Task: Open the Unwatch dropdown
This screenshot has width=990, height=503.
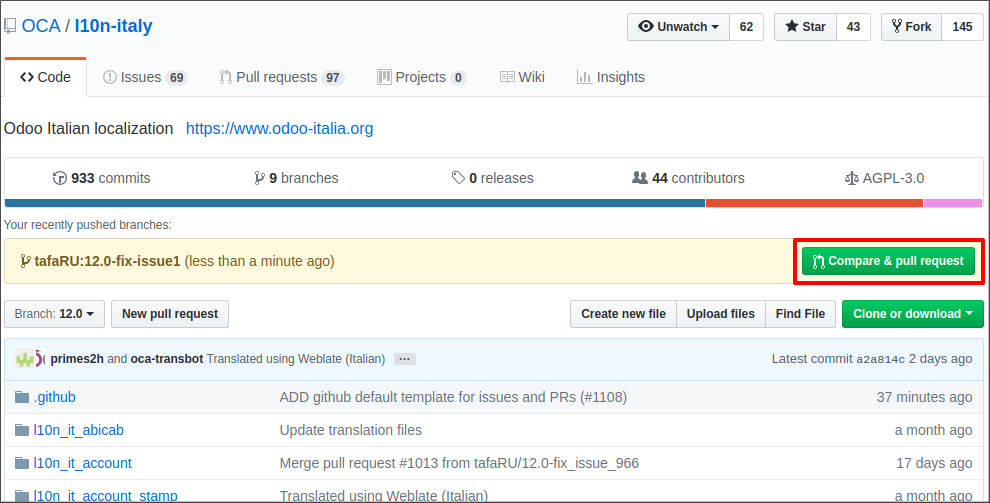Action: [x=678, y=27]
